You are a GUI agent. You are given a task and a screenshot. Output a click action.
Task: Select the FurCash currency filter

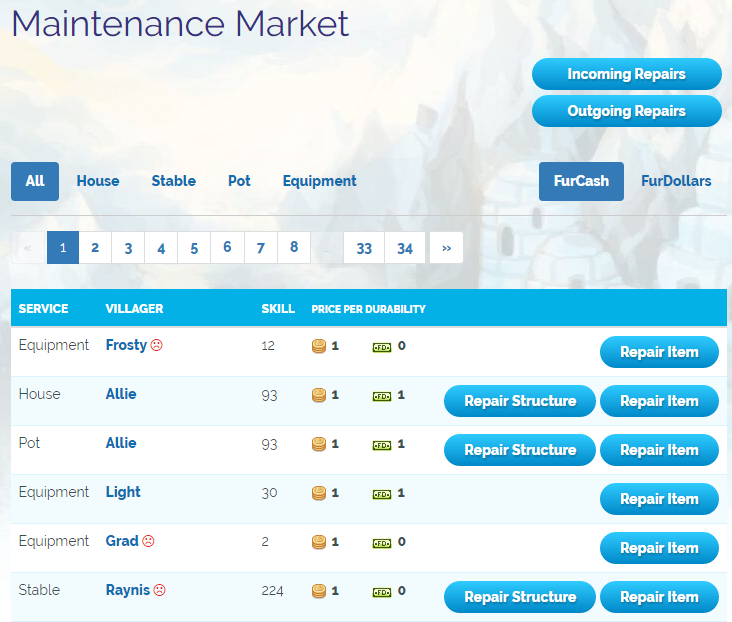tap(581, 181)
